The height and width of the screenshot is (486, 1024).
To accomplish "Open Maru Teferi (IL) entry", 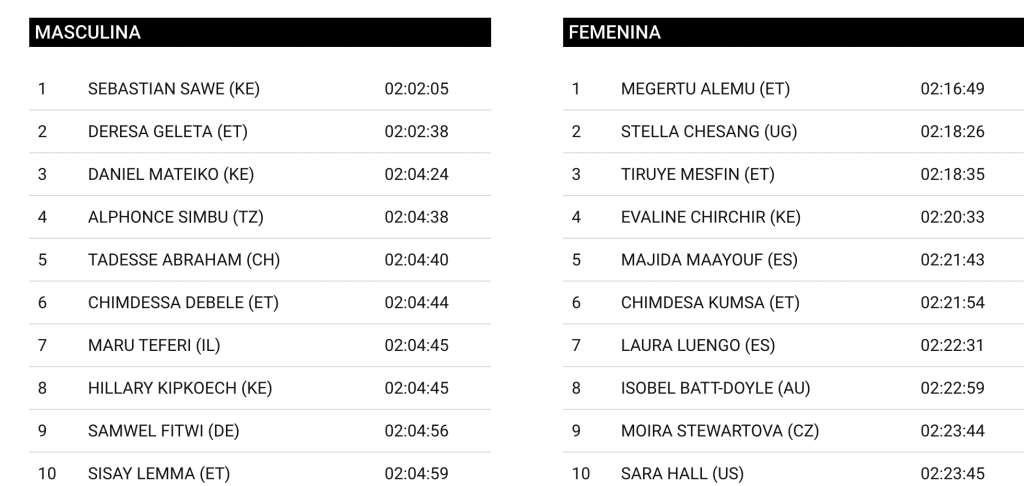I will 154,346.
